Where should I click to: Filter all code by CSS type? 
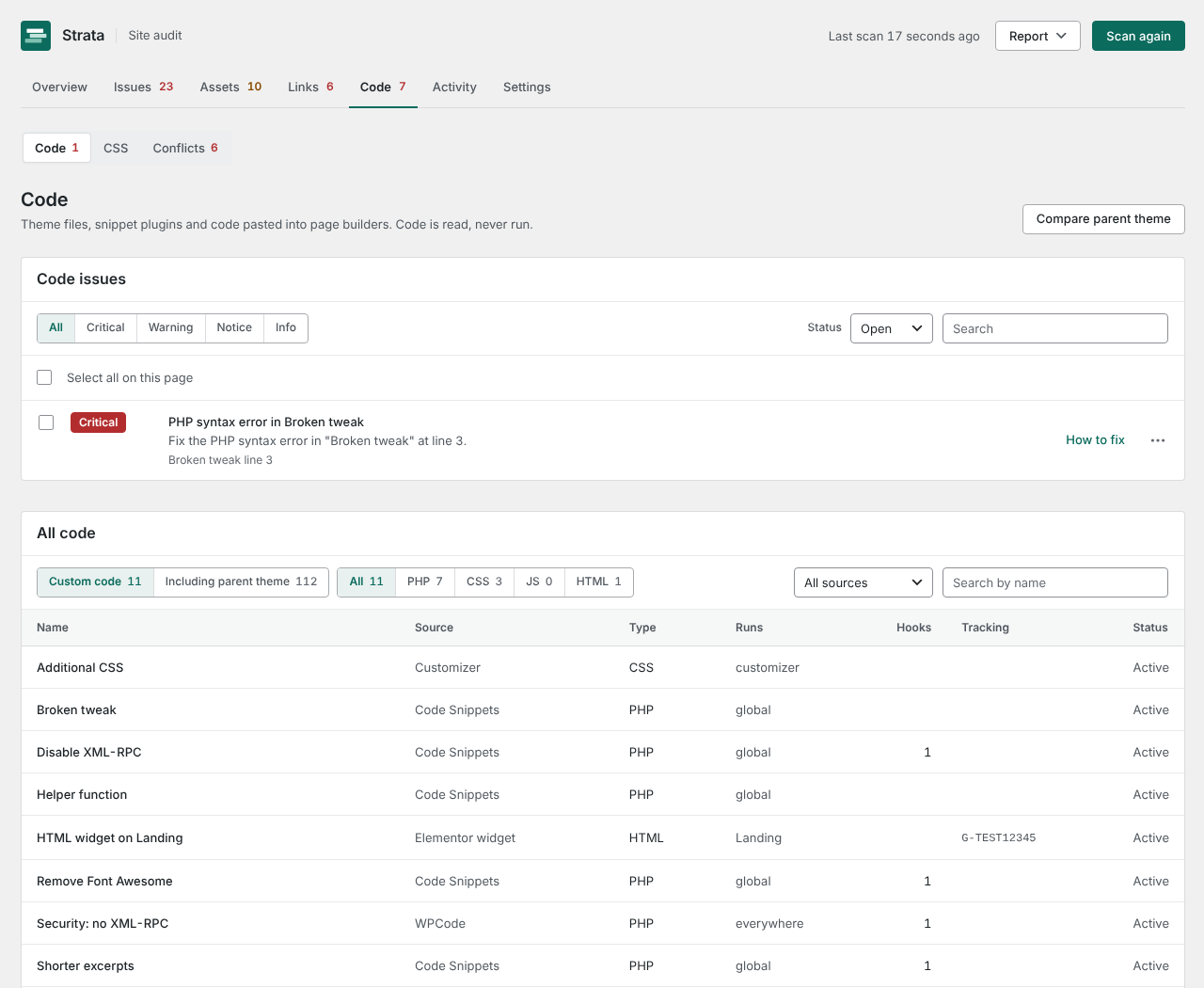pyautogui.click(x=484, y=582)
